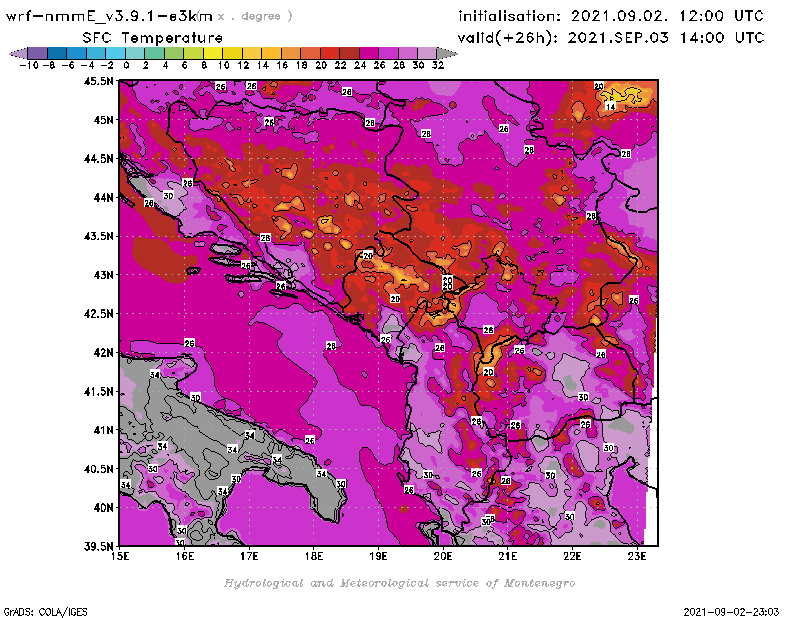
Task: Click the 20E longitude axis label
Action: point(443,556)
